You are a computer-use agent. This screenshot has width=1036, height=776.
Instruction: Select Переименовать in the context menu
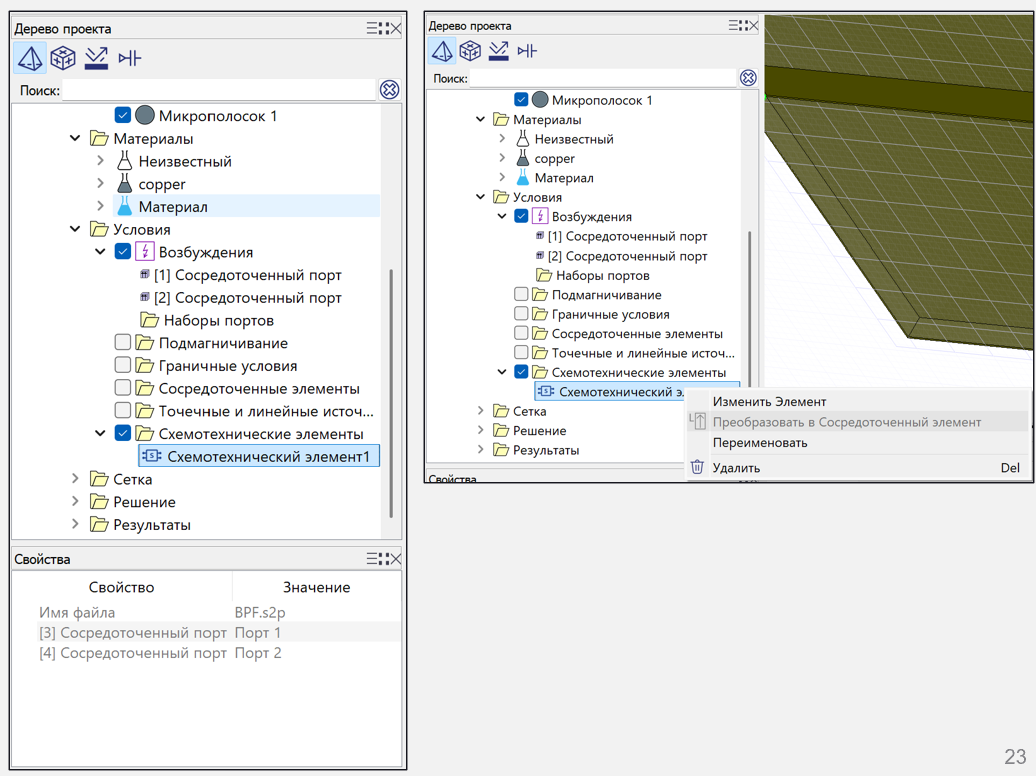(x=759, y=442)
